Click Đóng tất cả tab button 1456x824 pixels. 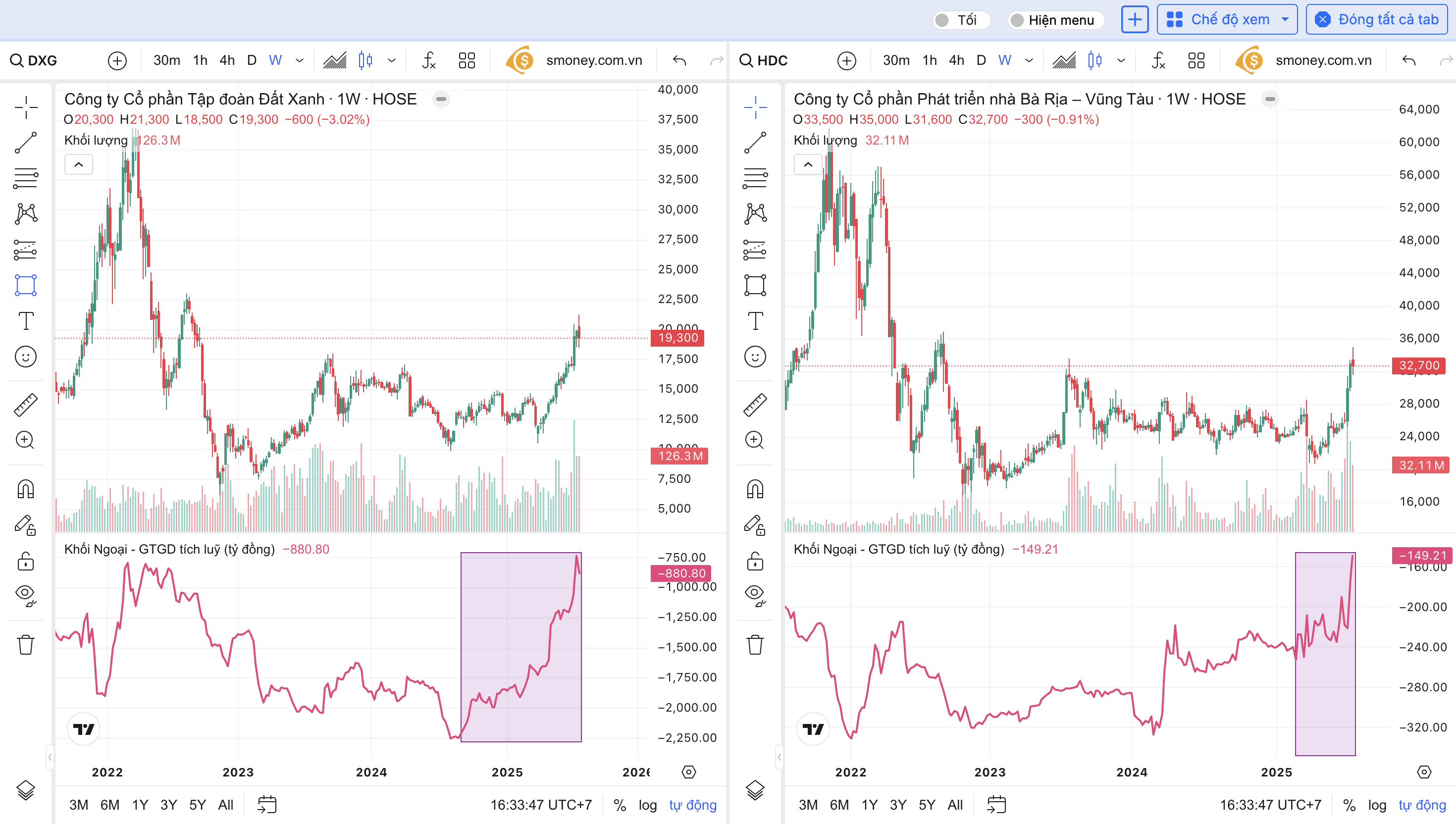tap(1376, 20)
